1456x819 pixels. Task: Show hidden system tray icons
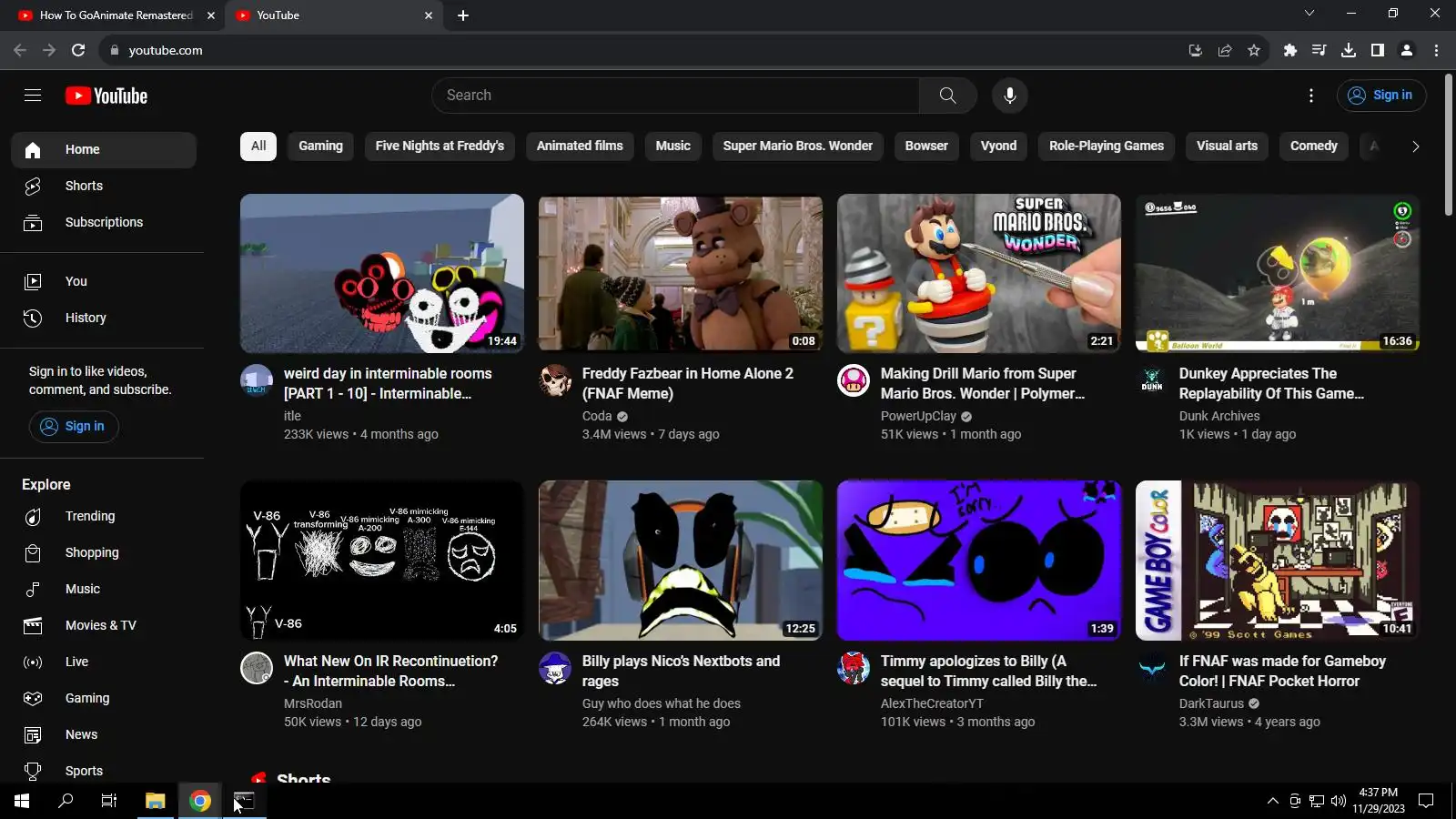(x=1272, y=801)
